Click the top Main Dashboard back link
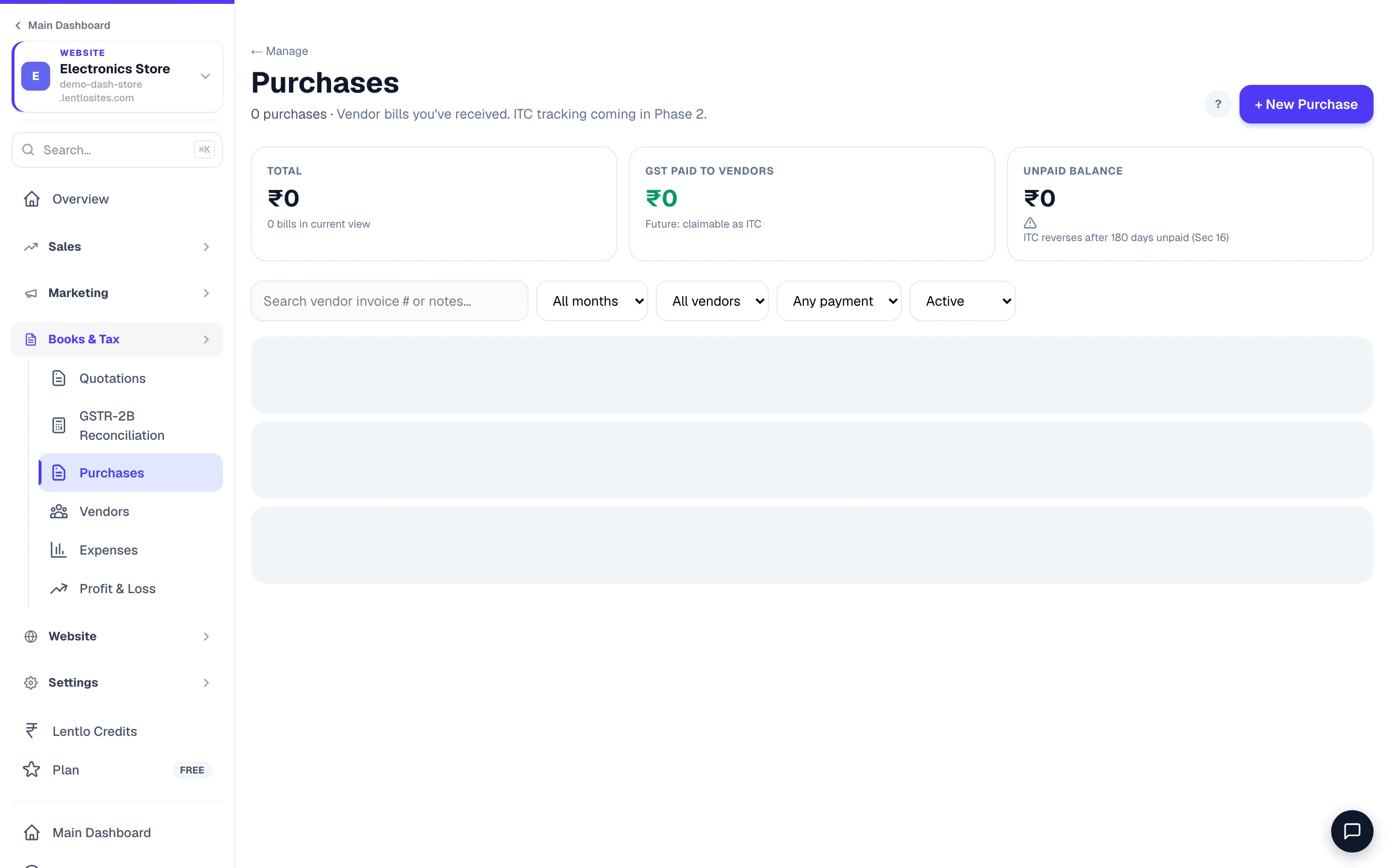This screenshot has width=1389, height=868. [63, 25]
